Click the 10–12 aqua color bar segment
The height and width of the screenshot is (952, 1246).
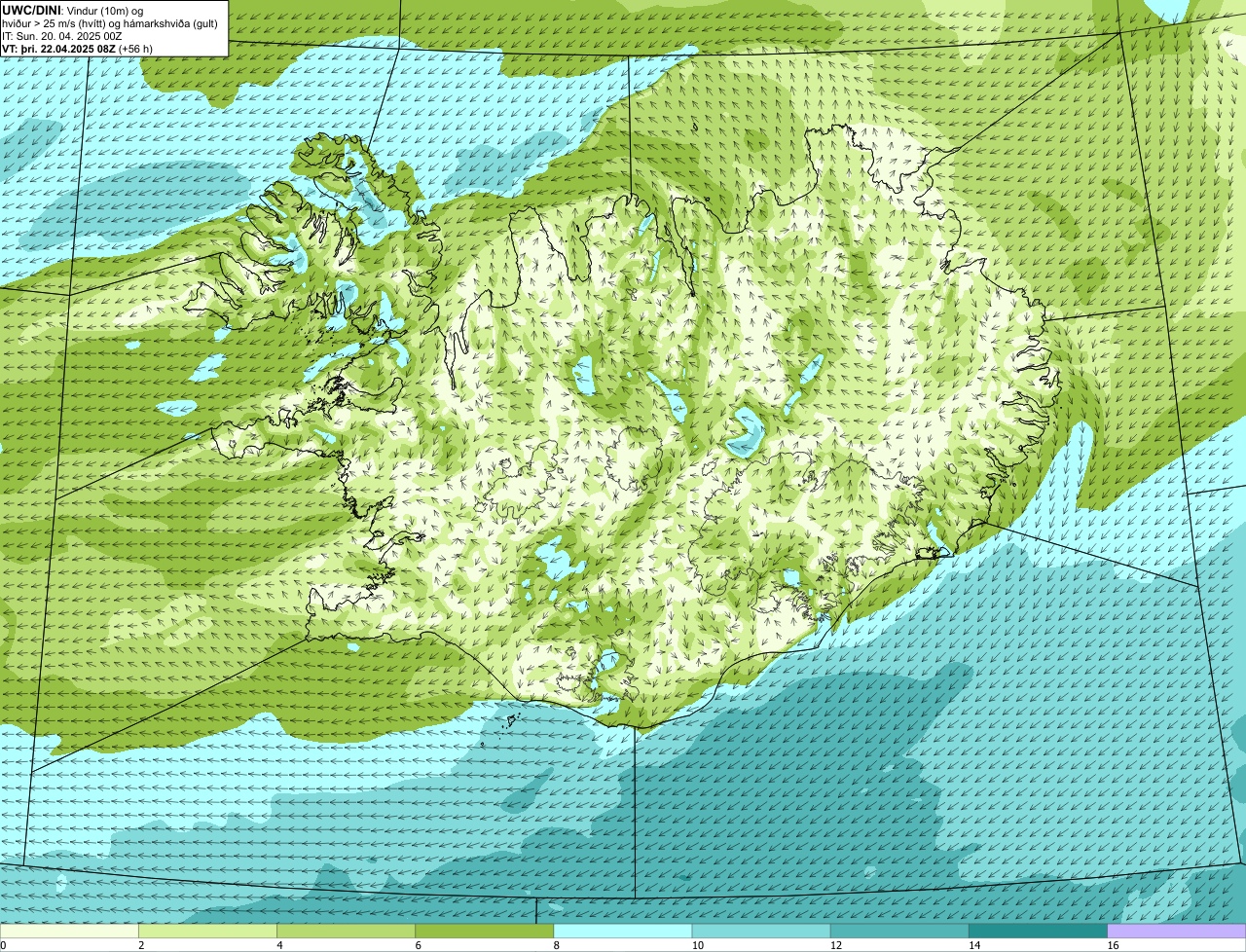click(x=761, y=931)
